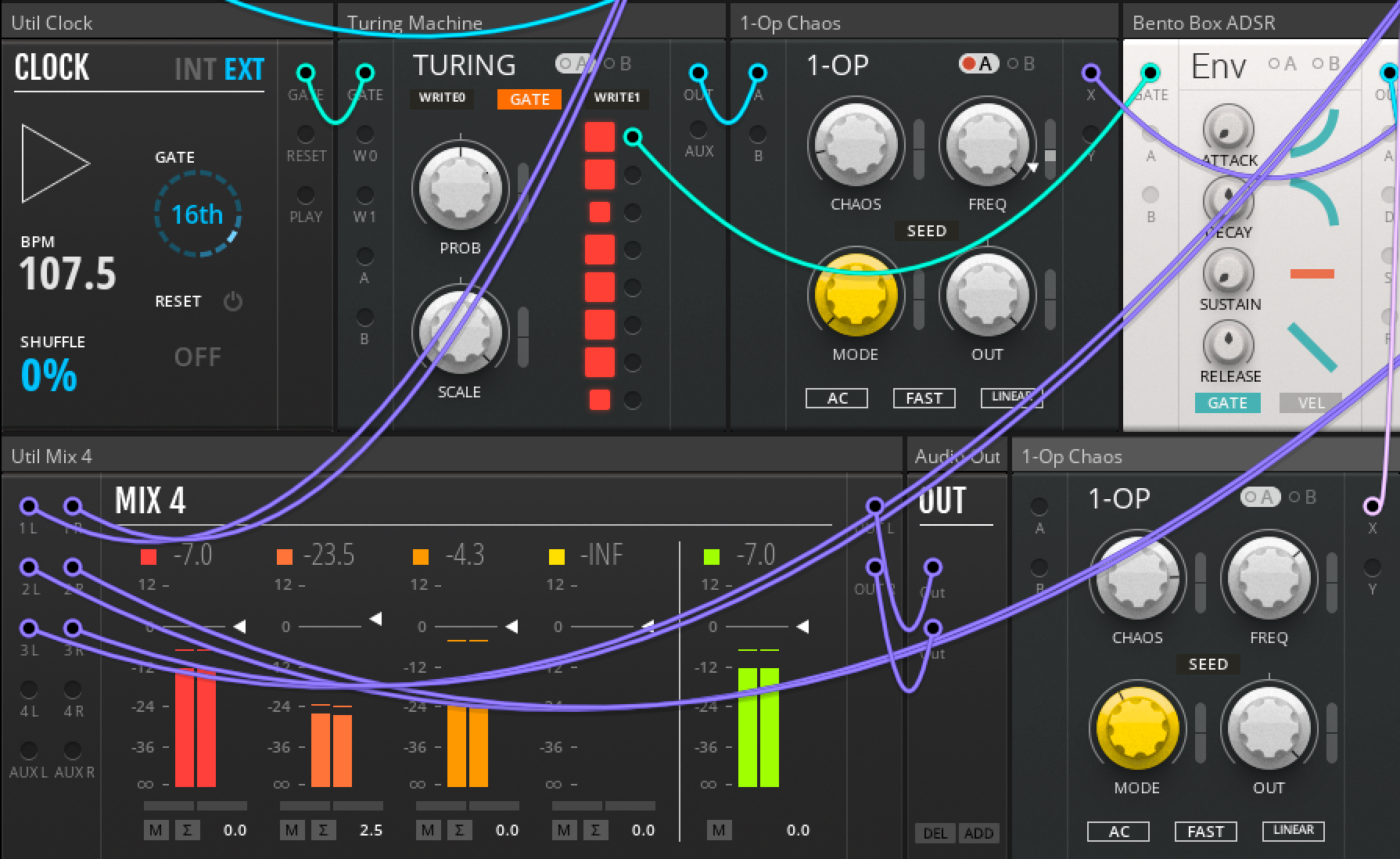This screenshot has width=1400, height=859.
Task: Switch clock source to INT
Action: pos(195,70)
